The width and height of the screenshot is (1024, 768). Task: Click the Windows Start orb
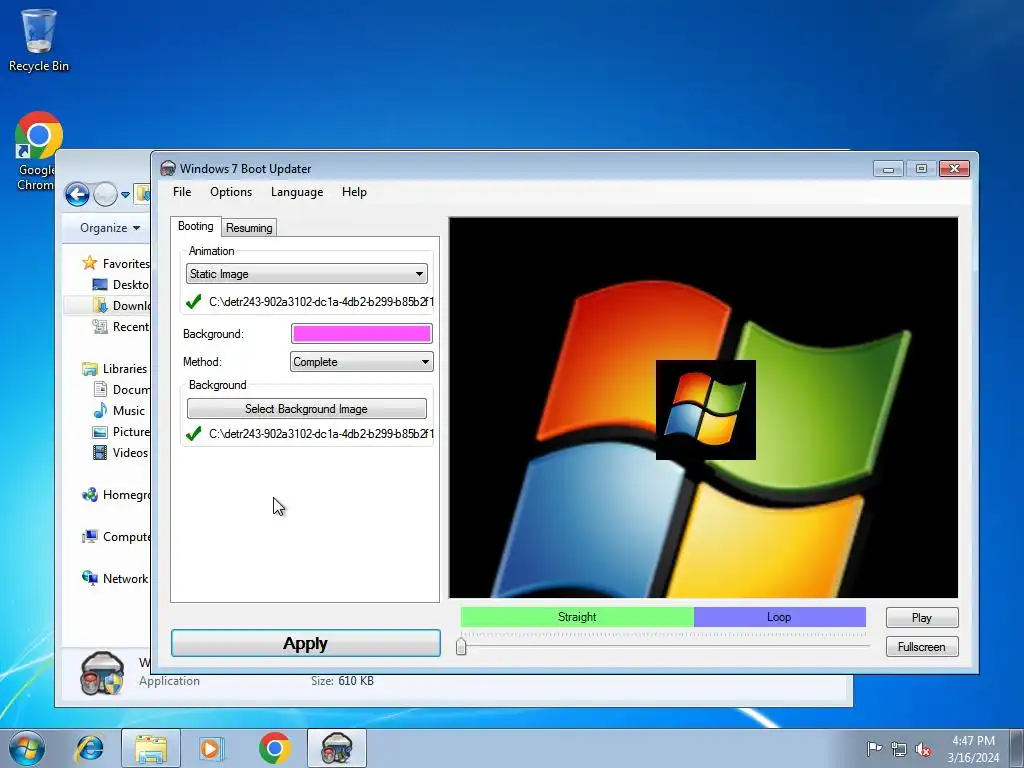[27, 748]
